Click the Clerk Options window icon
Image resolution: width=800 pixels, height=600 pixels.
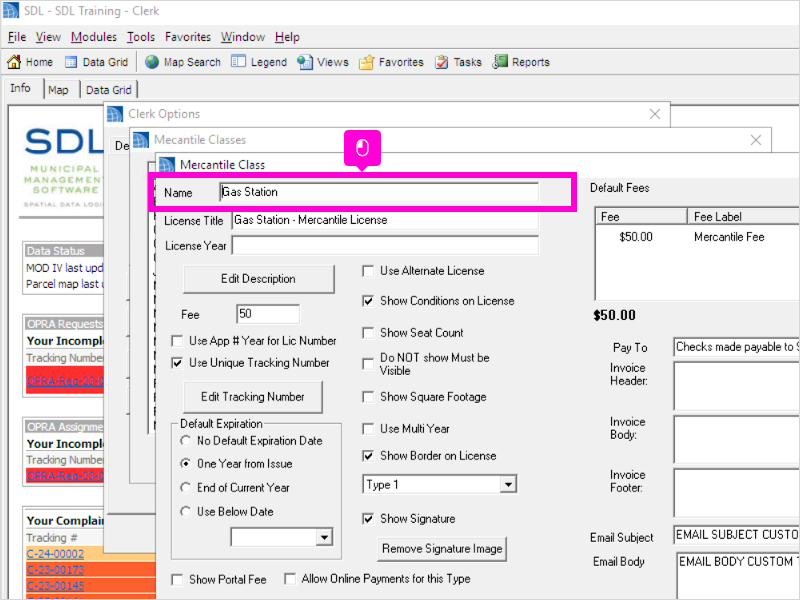tap(115, 114)
